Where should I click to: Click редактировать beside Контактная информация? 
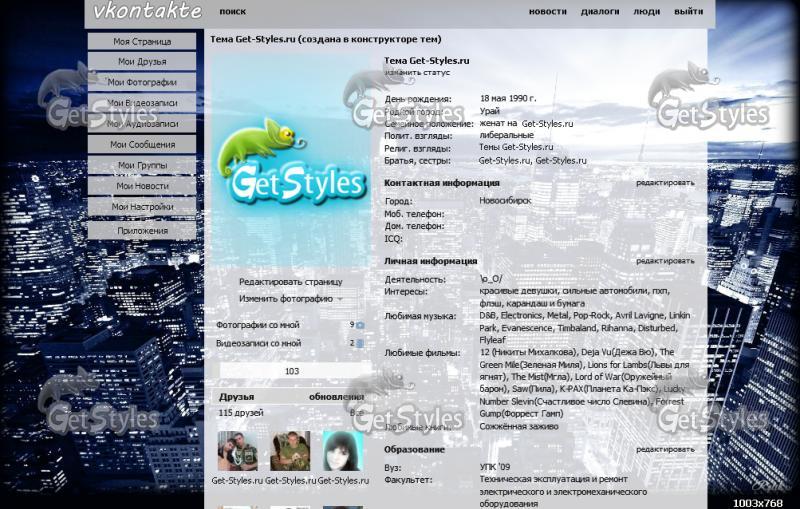[x=665, y=183]
